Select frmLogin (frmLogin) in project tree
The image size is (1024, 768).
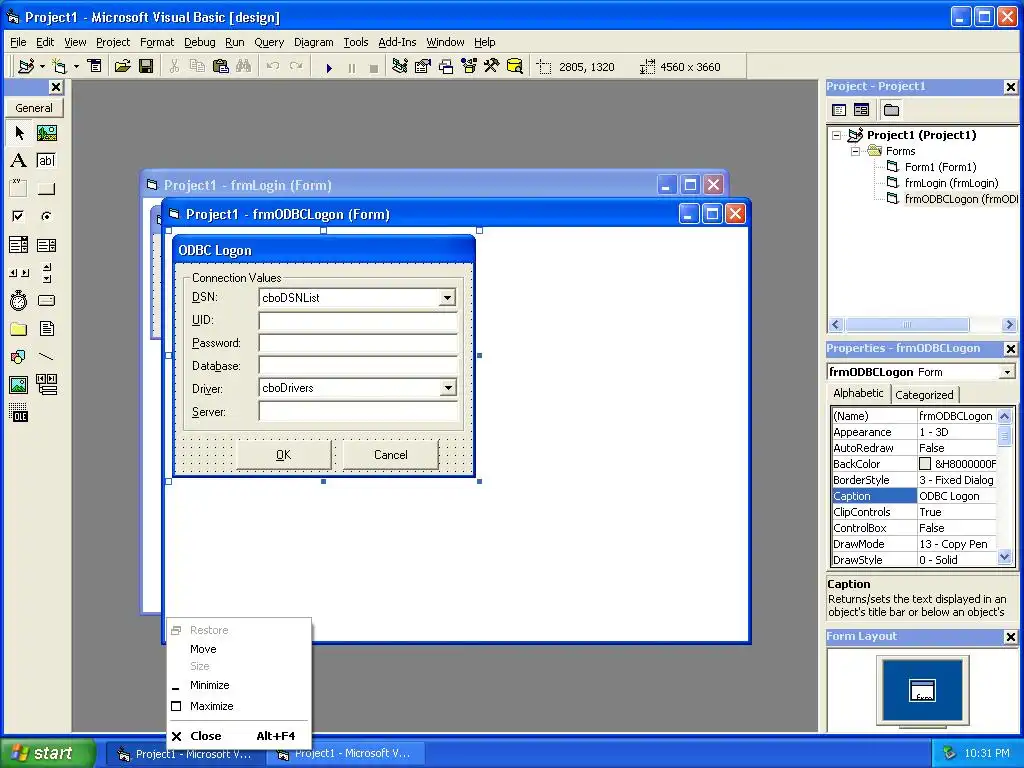(952, 183)
